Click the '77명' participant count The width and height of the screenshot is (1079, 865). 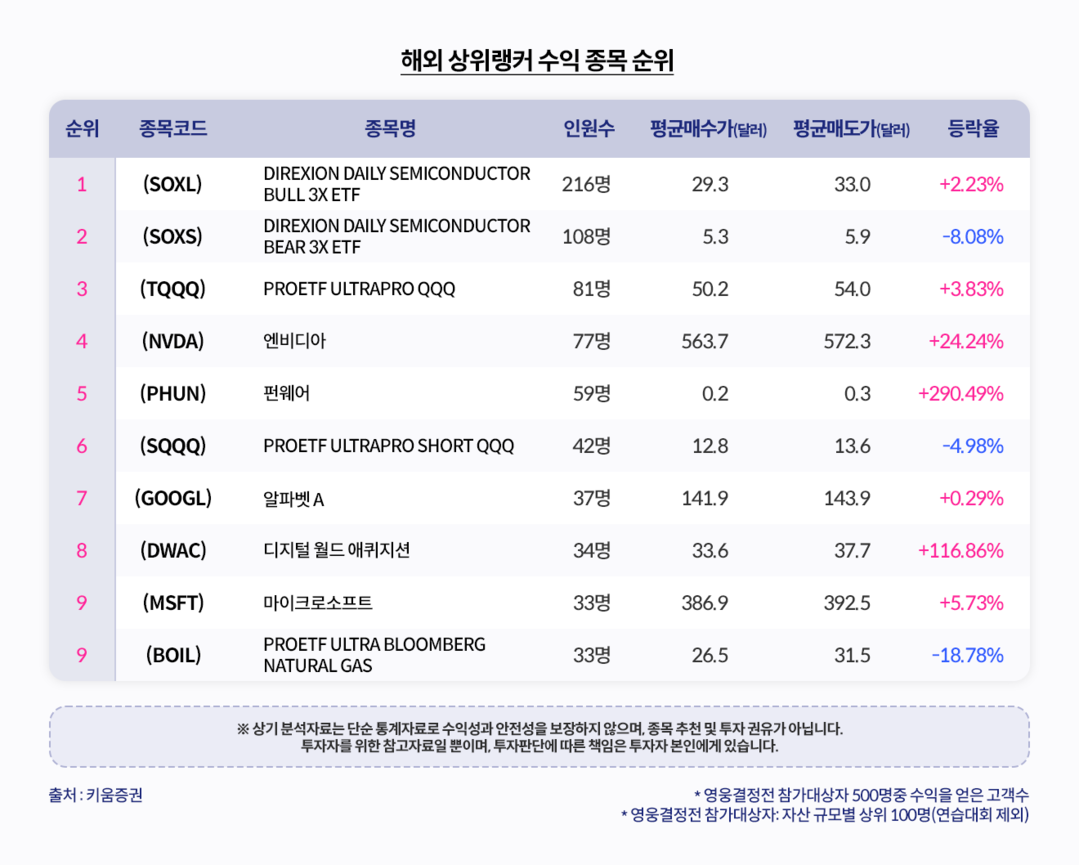(x=592, y=341)
